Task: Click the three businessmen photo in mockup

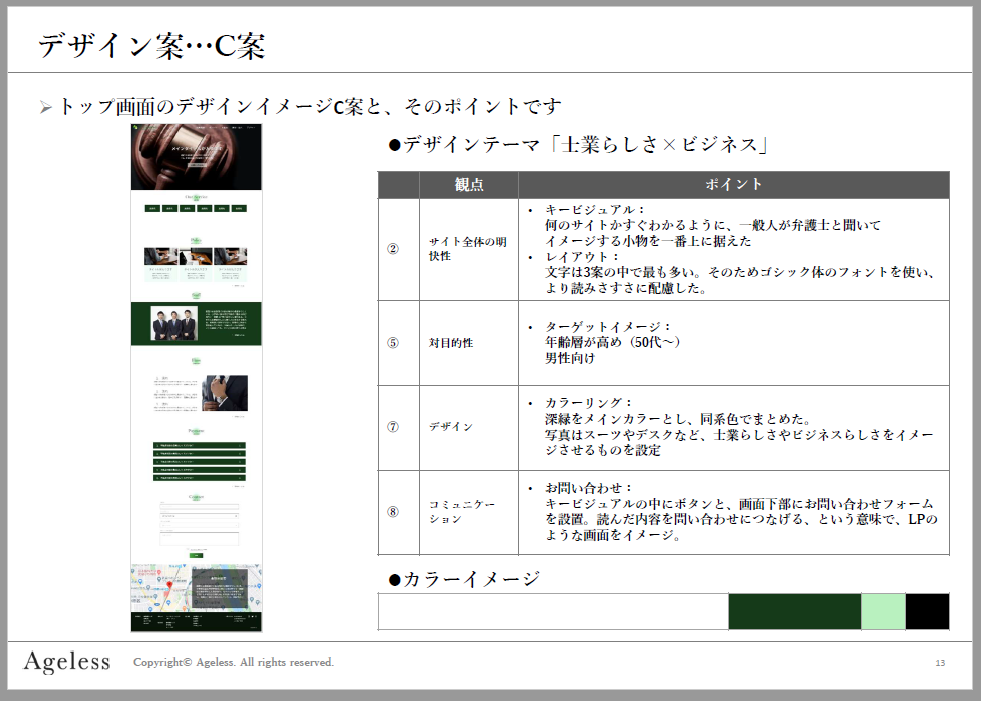Action: (174, 323)
